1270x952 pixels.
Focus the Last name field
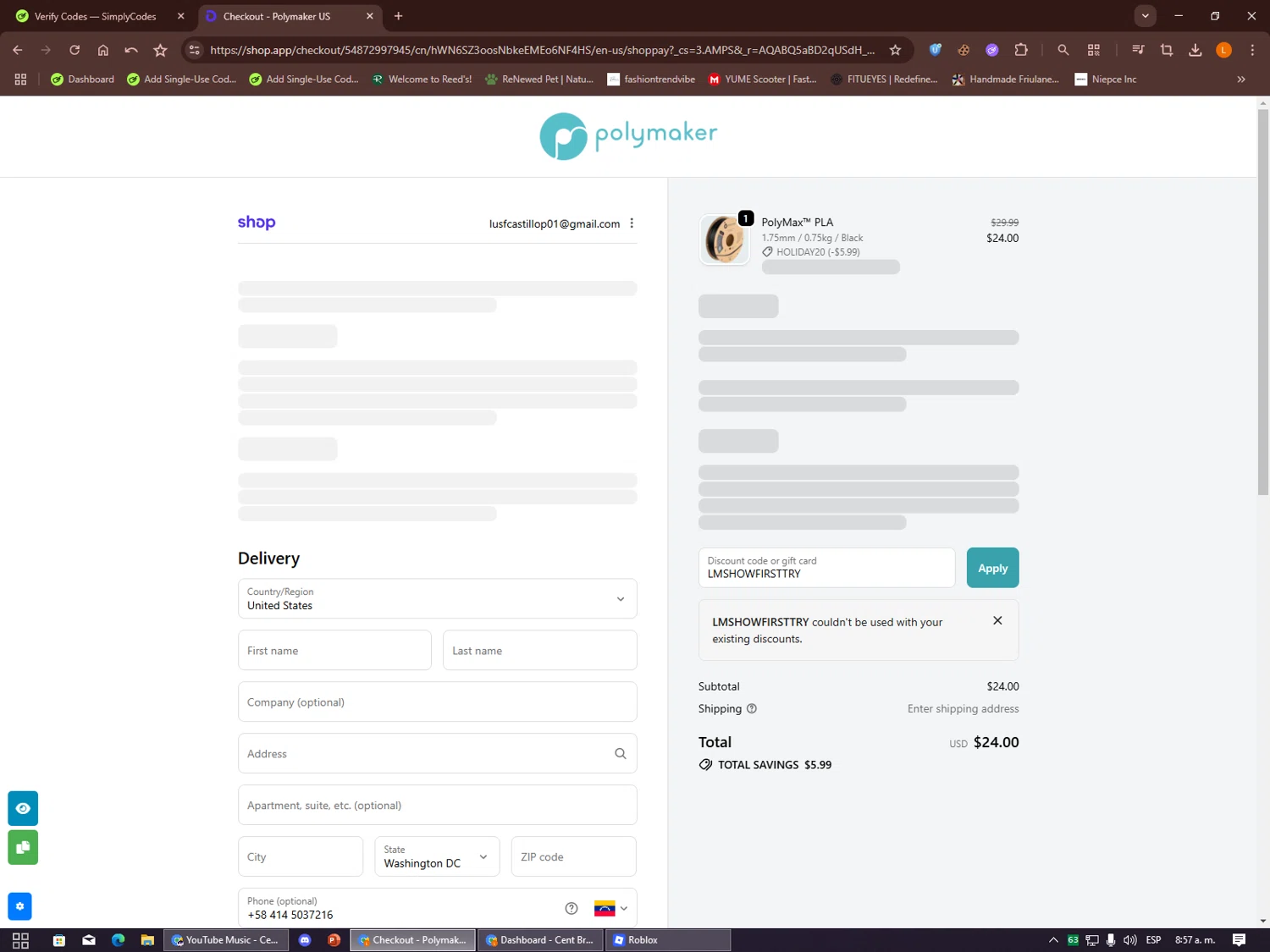click(539, 650)
